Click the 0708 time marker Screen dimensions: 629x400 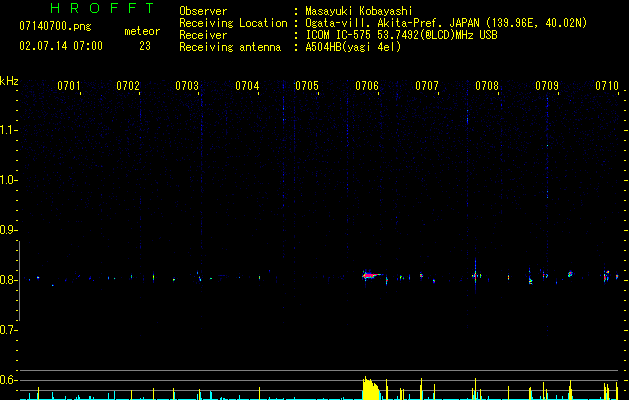pos(487,86)
